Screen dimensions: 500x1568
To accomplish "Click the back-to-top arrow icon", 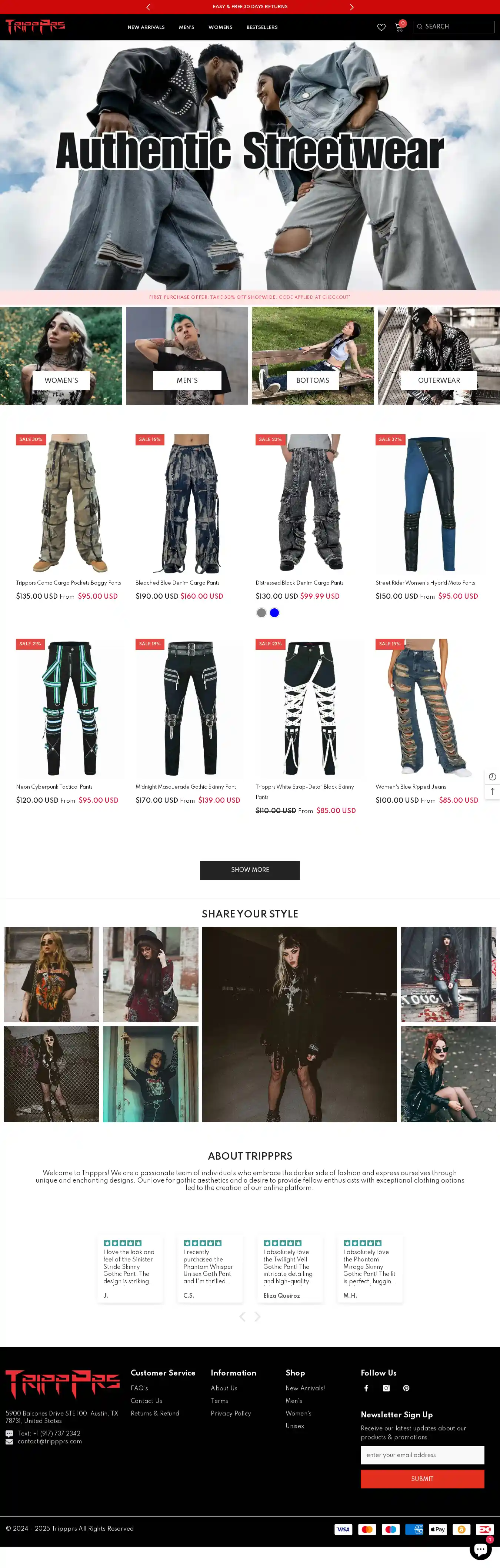I will point(492,791).
